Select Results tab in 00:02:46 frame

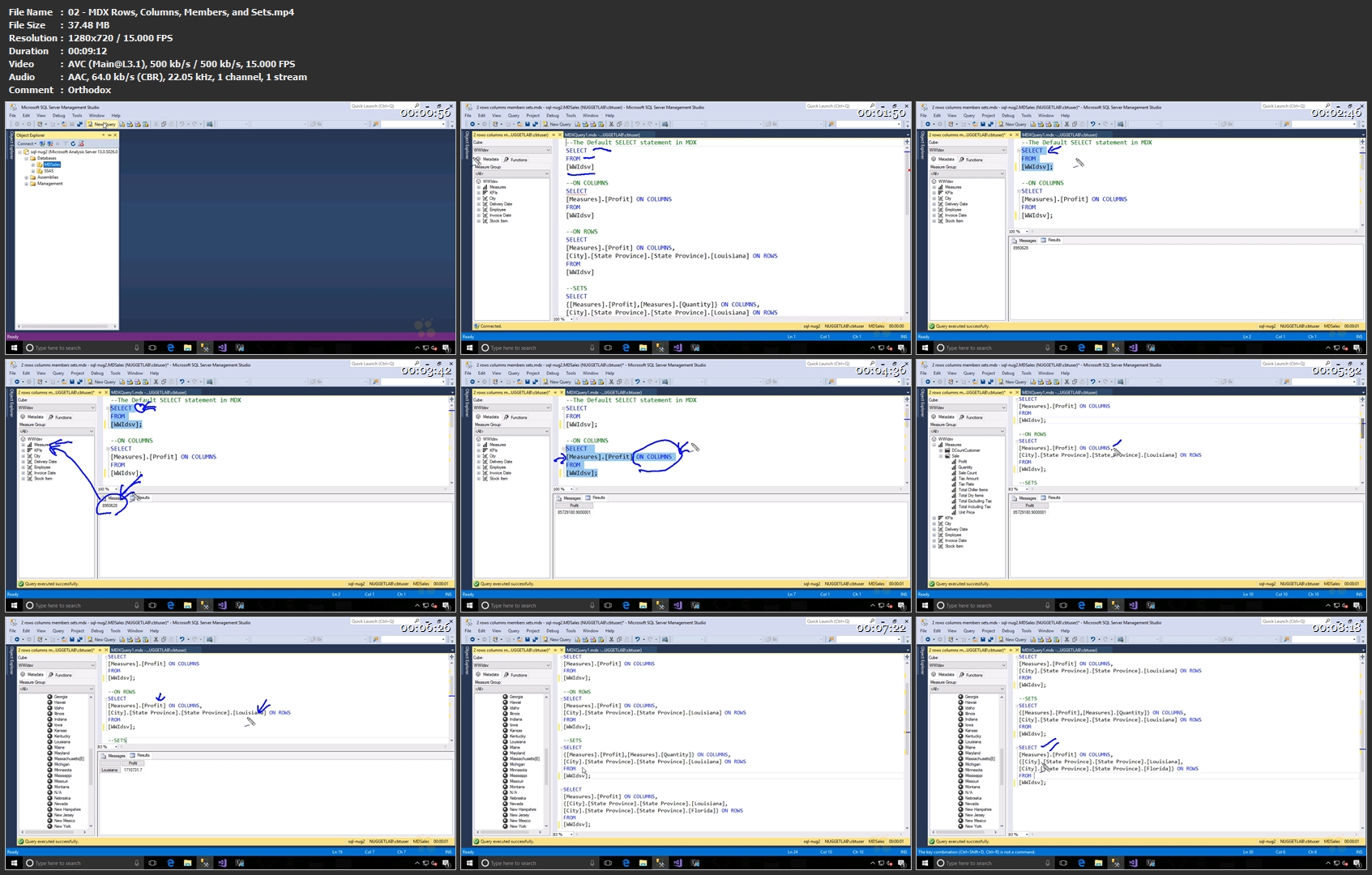pos(1051,240)
